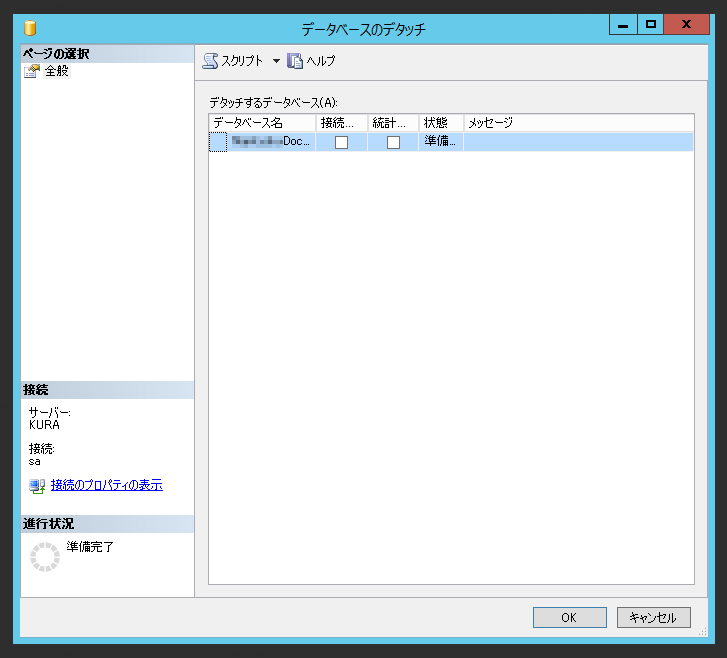Click the 準備 status cell
Viewport: 727px width, 658px height.
440,141
